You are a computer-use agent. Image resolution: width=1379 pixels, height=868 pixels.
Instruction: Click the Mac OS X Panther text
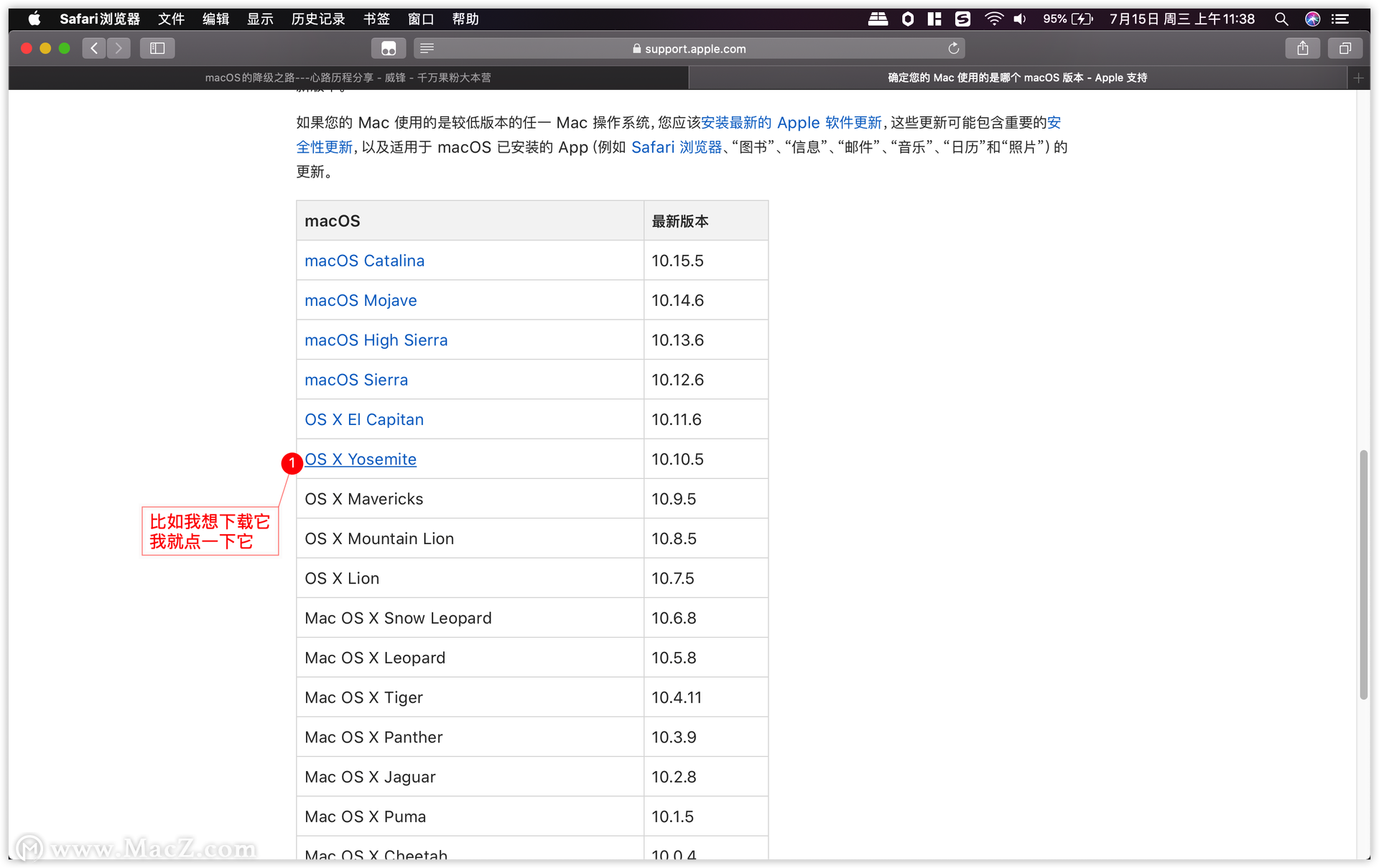pos(373,737)
